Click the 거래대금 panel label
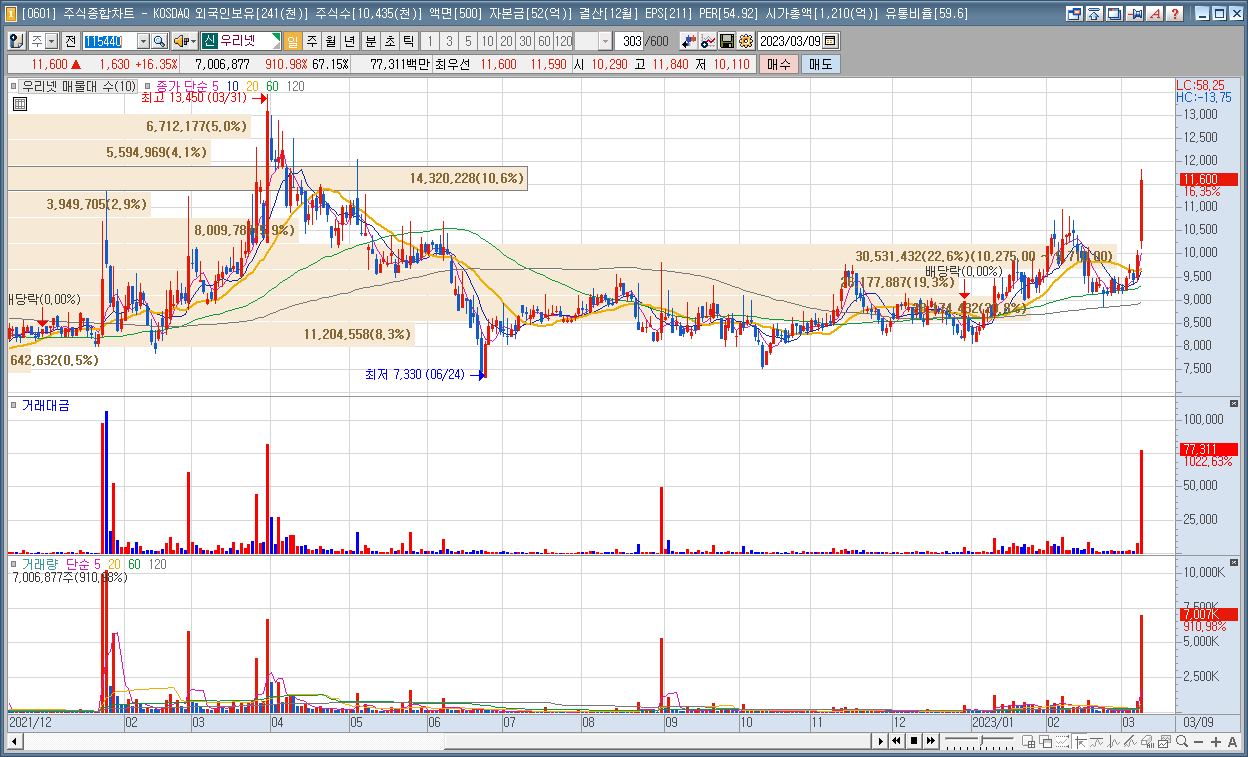This screenshot has width=1248, height=757. [46, 405]
